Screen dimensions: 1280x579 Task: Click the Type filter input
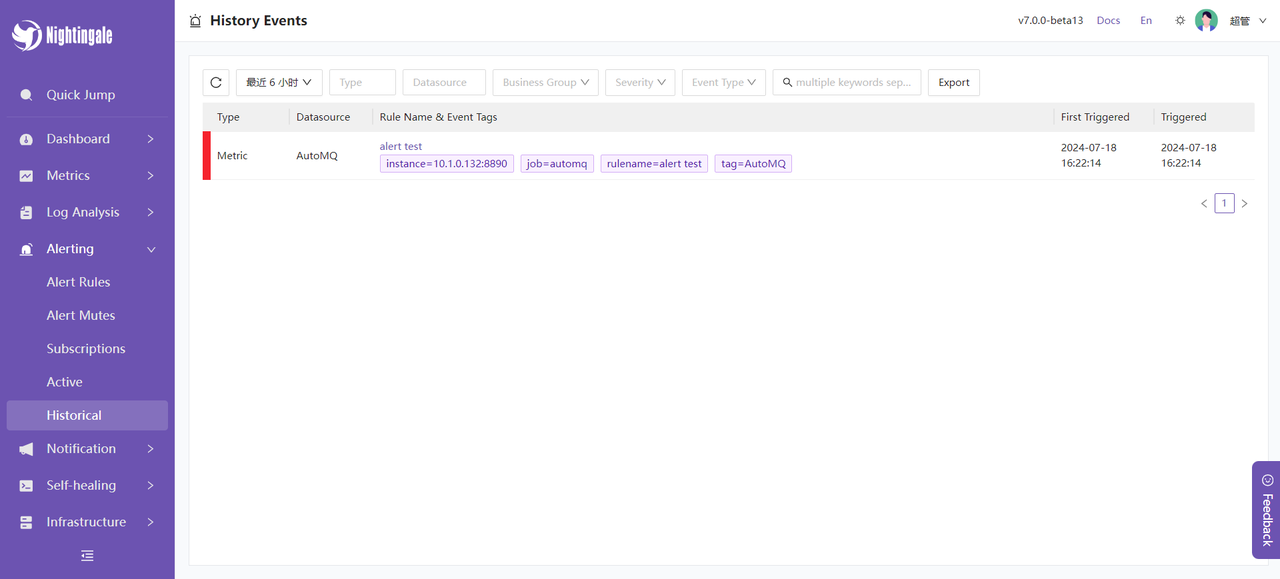tap(363, 82)
